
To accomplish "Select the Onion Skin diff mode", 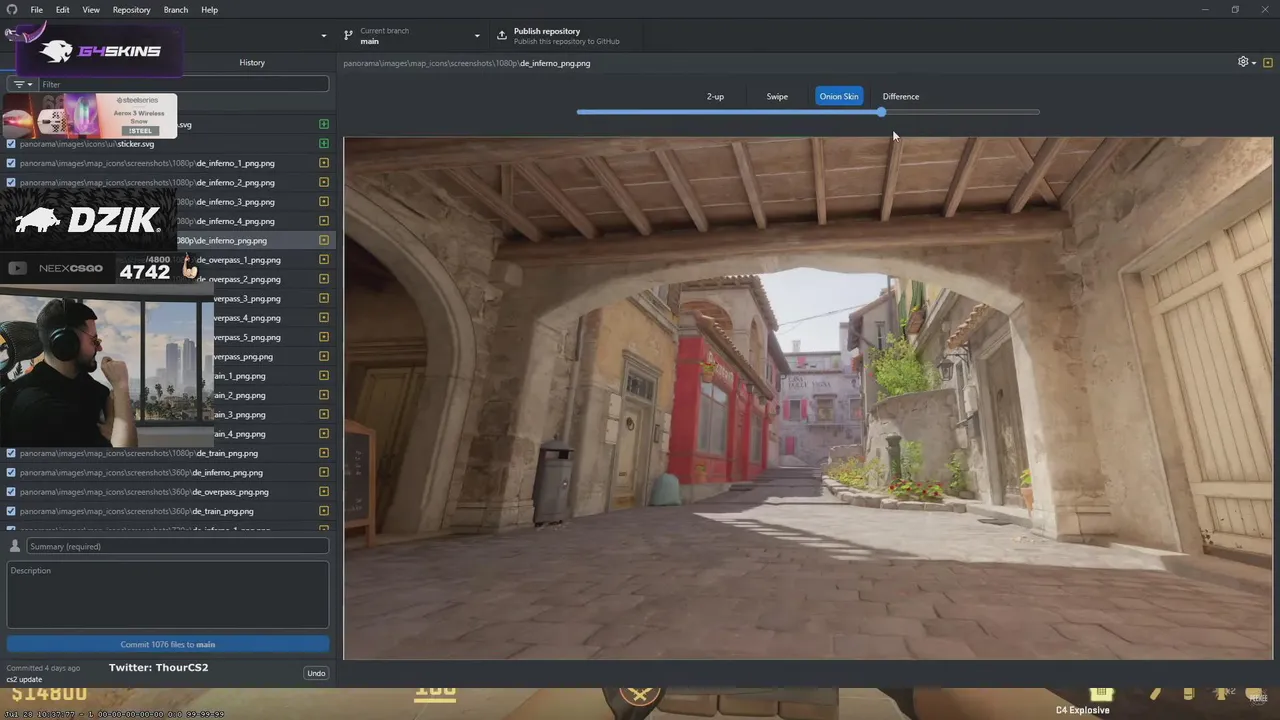I will 839,97.
